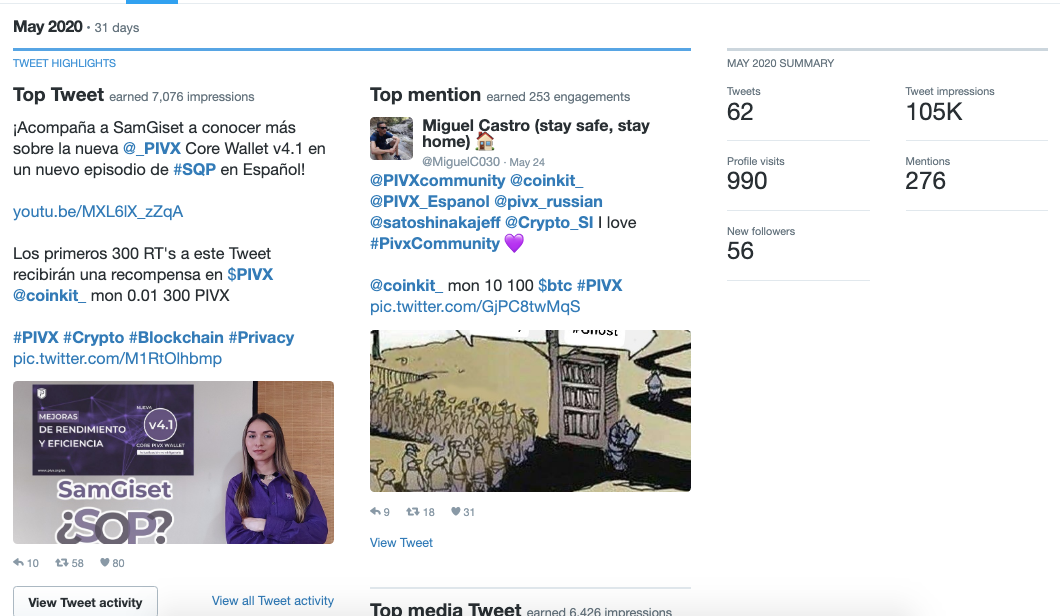The width and height of the screenshot is (1060, 616).
Task: Click the Profile visits value 990
Action: point(747,181)
